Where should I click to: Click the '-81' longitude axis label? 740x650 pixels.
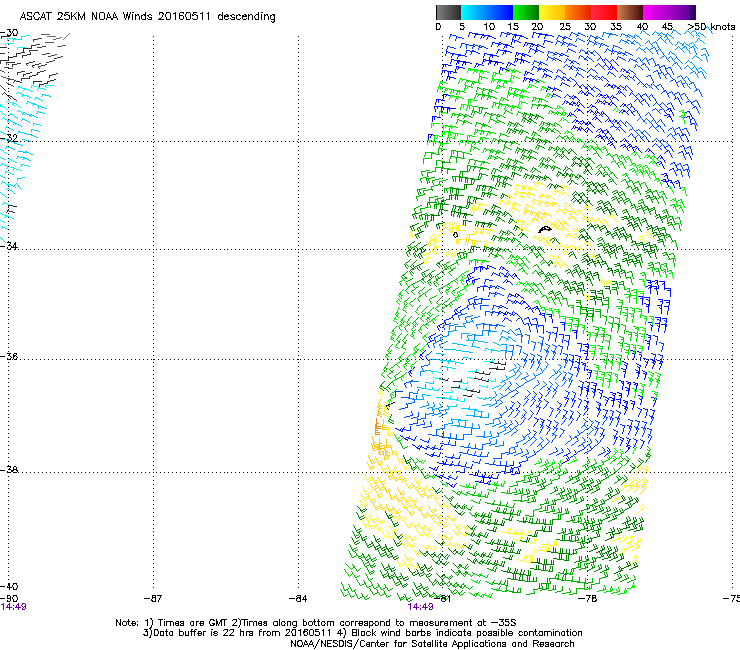(x=443, y=598)
